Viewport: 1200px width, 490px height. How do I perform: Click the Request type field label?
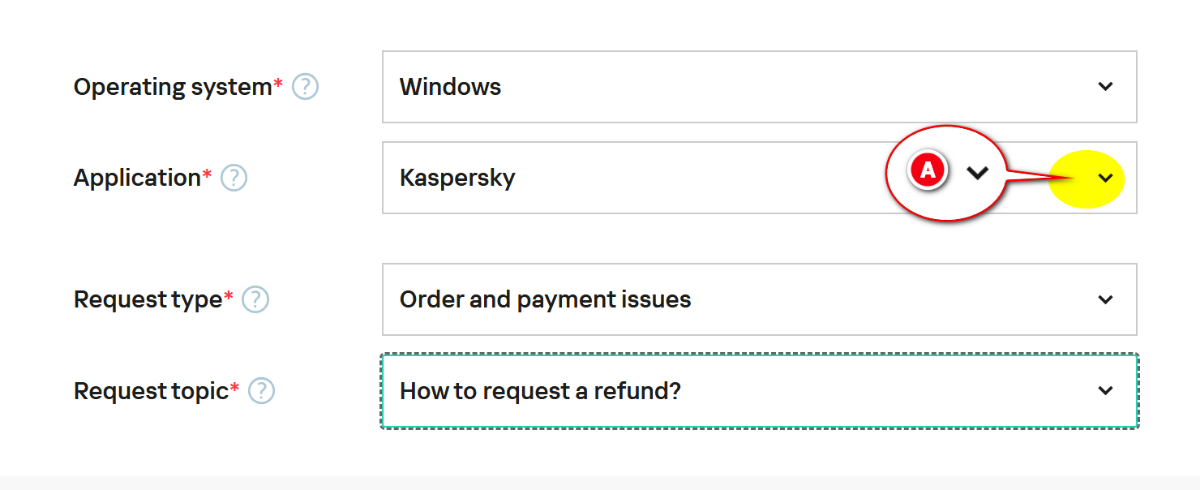point(148,299)
